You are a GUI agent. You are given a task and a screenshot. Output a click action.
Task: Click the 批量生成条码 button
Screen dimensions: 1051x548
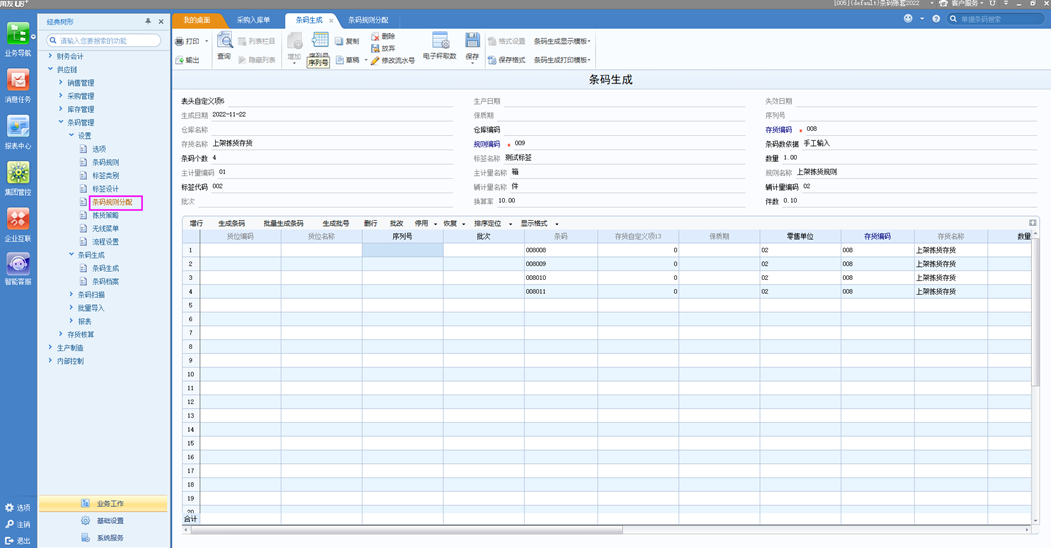(x=284, y=223)
